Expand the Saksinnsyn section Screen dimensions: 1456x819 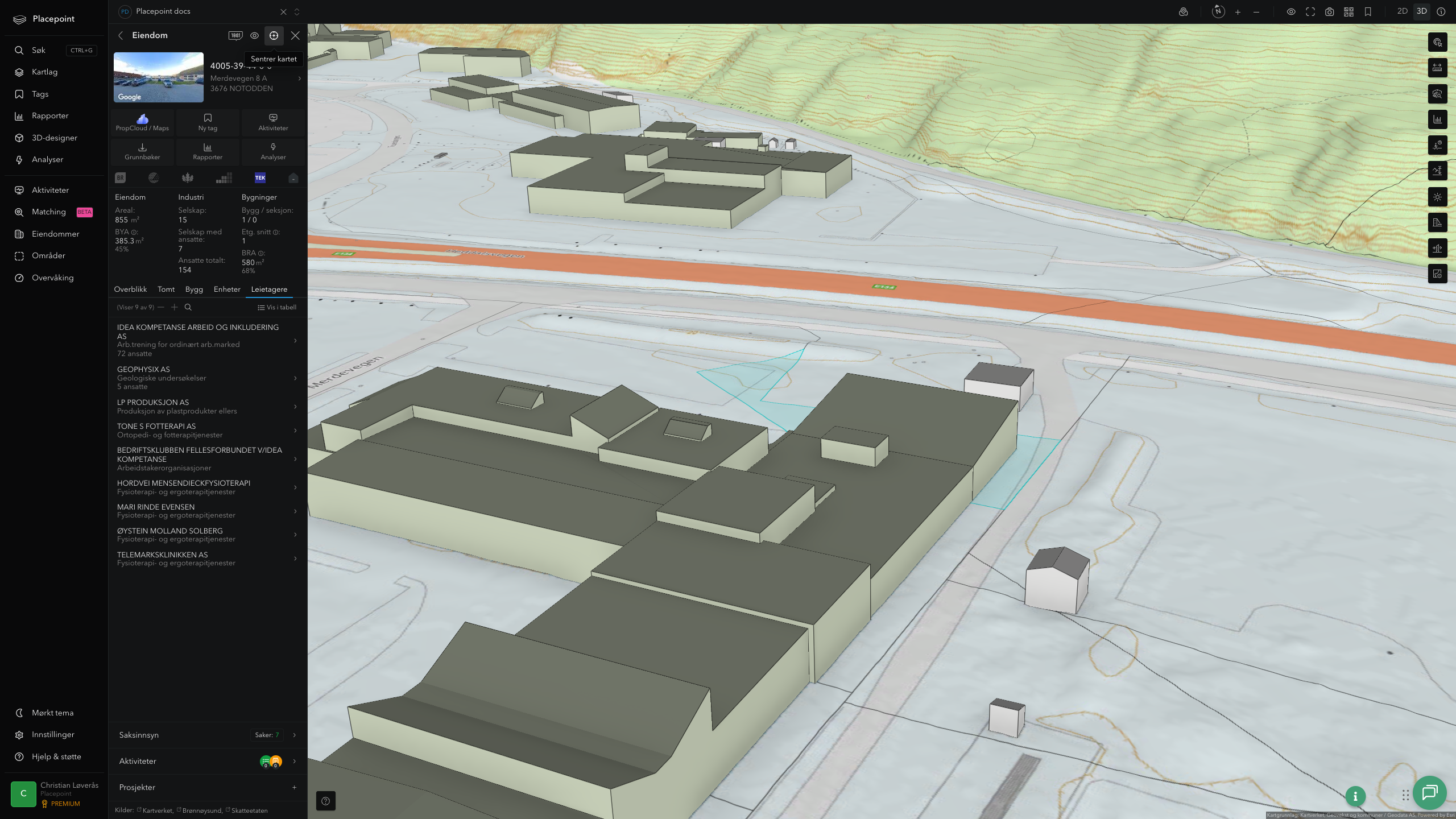pos(208,735)
